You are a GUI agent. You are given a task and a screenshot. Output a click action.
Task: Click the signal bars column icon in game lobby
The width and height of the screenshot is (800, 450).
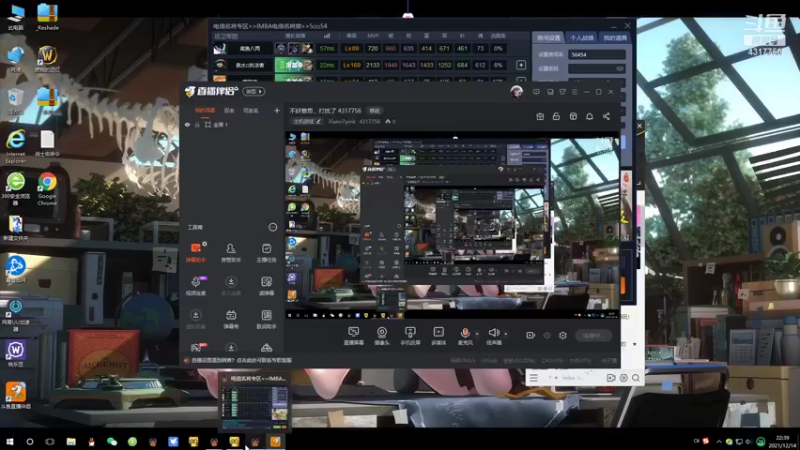pyautogui.click(x=327, y=36)
